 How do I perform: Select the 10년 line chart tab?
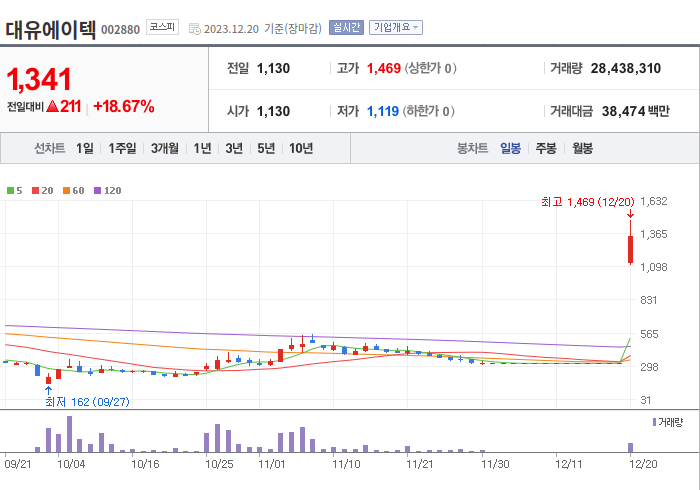pyautogui.click(x=301, y=148)
